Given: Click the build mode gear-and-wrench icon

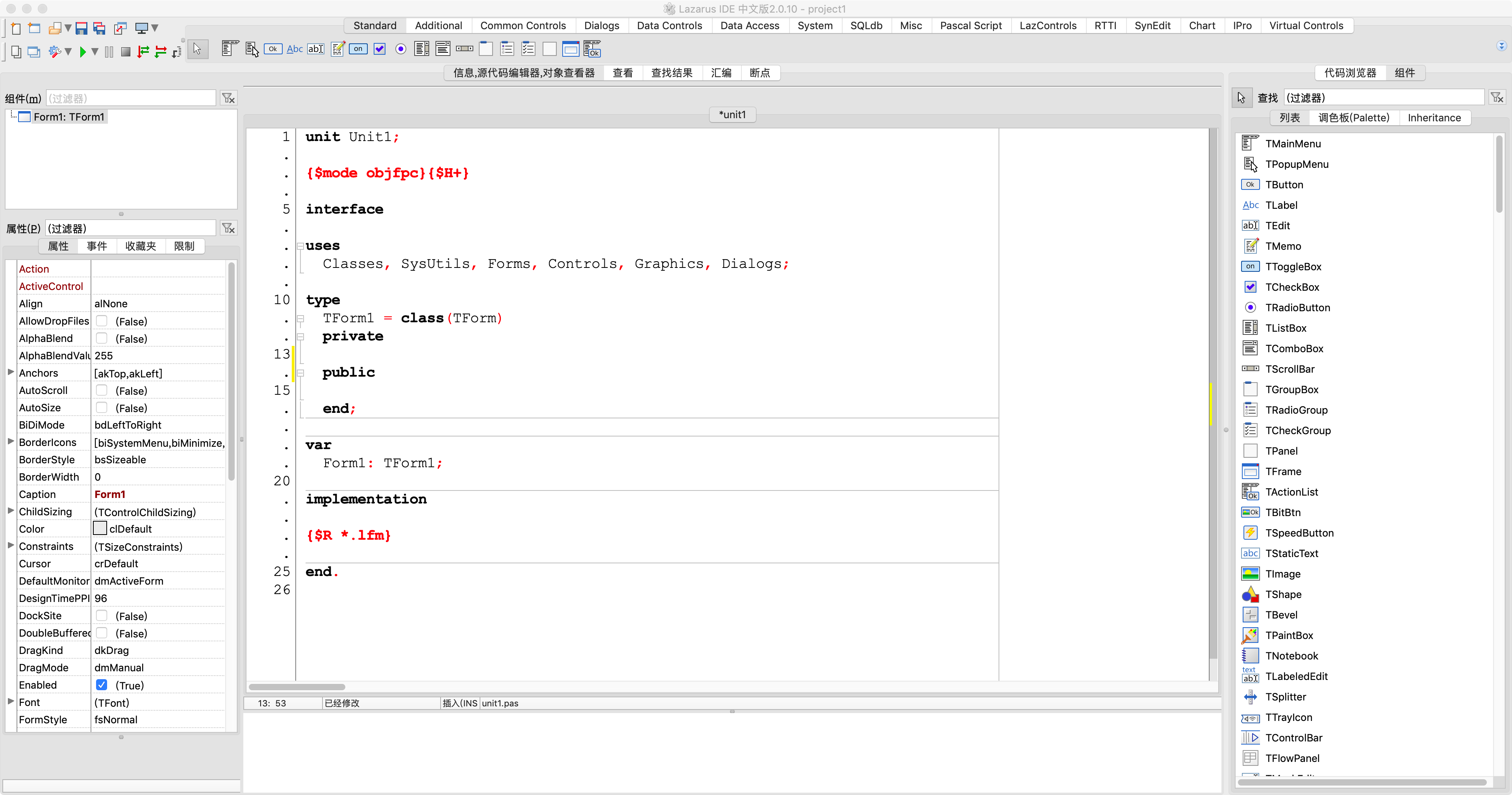Looking at the screenshot, I should pos(55,52).
